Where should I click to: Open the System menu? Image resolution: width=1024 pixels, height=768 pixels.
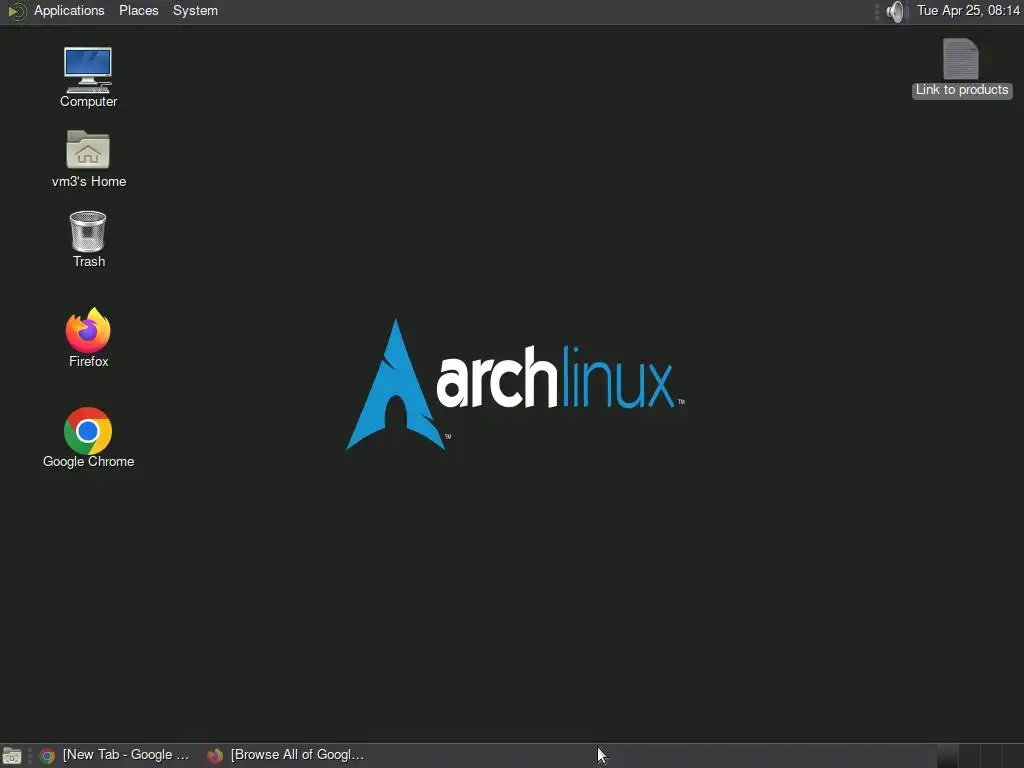[195, 10]
